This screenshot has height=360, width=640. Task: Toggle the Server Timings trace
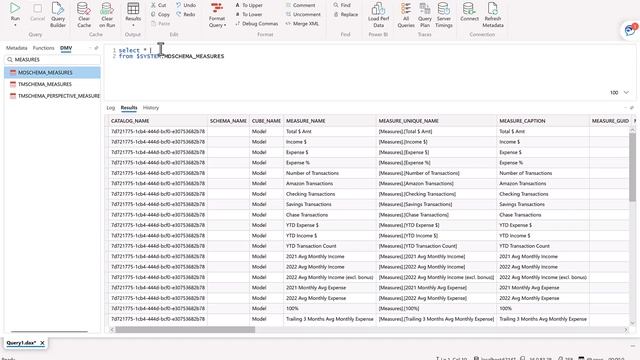[444, 15]
